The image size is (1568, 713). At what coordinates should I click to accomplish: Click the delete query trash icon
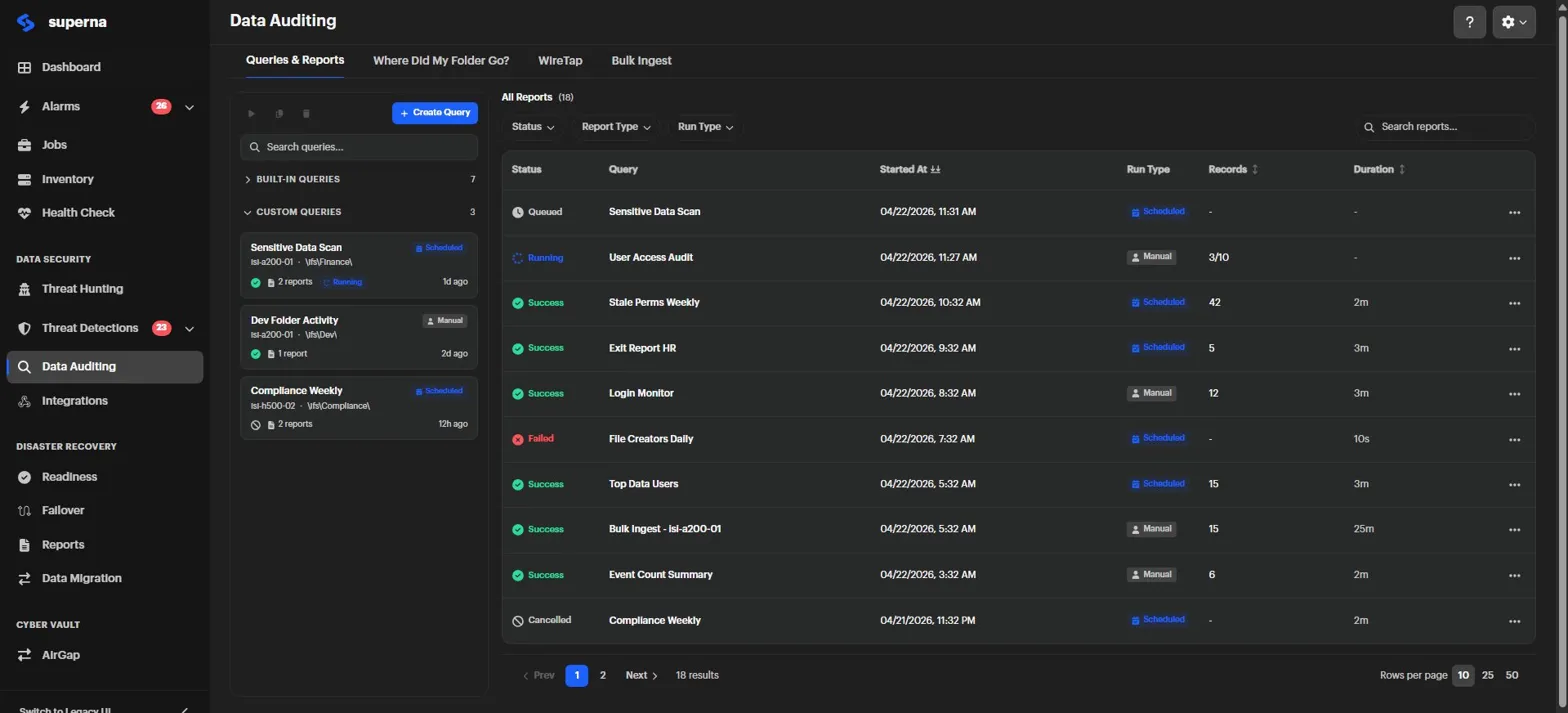click(306, 114)
